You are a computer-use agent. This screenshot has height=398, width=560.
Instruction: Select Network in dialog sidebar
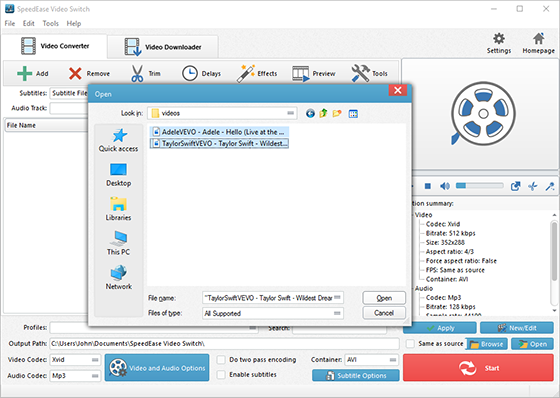[x=119, y=278]
